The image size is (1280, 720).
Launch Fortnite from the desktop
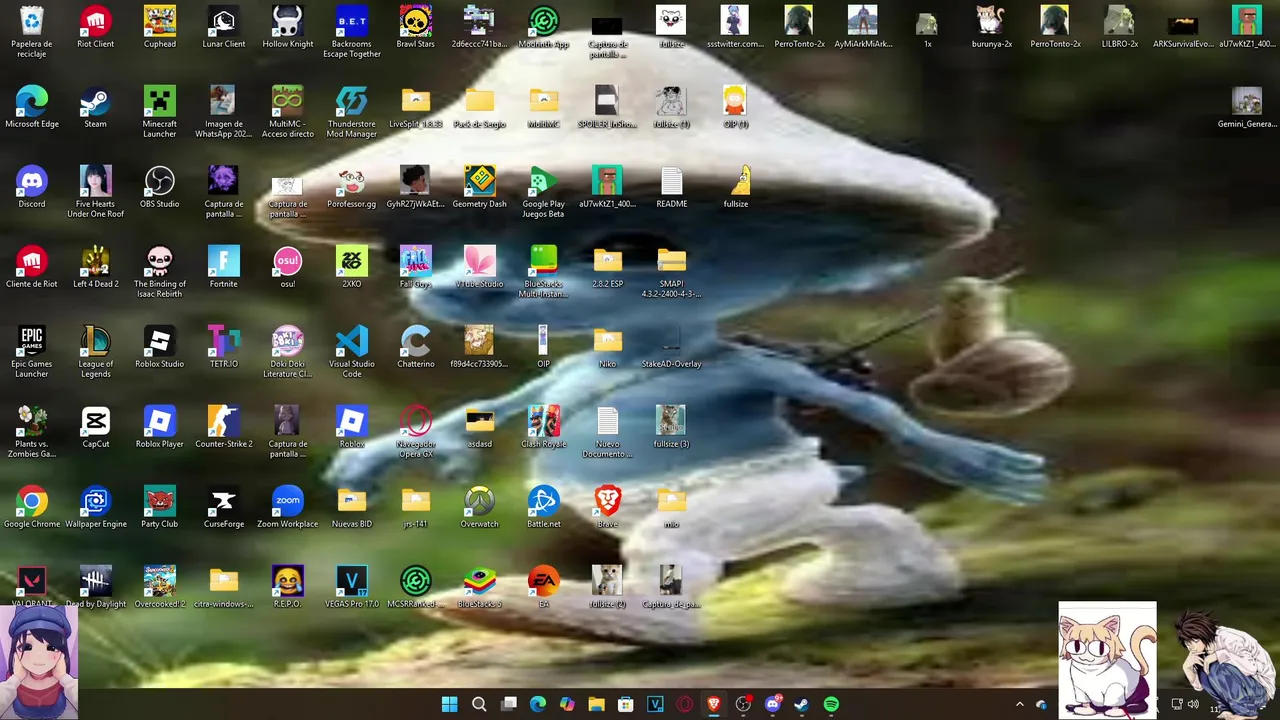pos(223,267)
